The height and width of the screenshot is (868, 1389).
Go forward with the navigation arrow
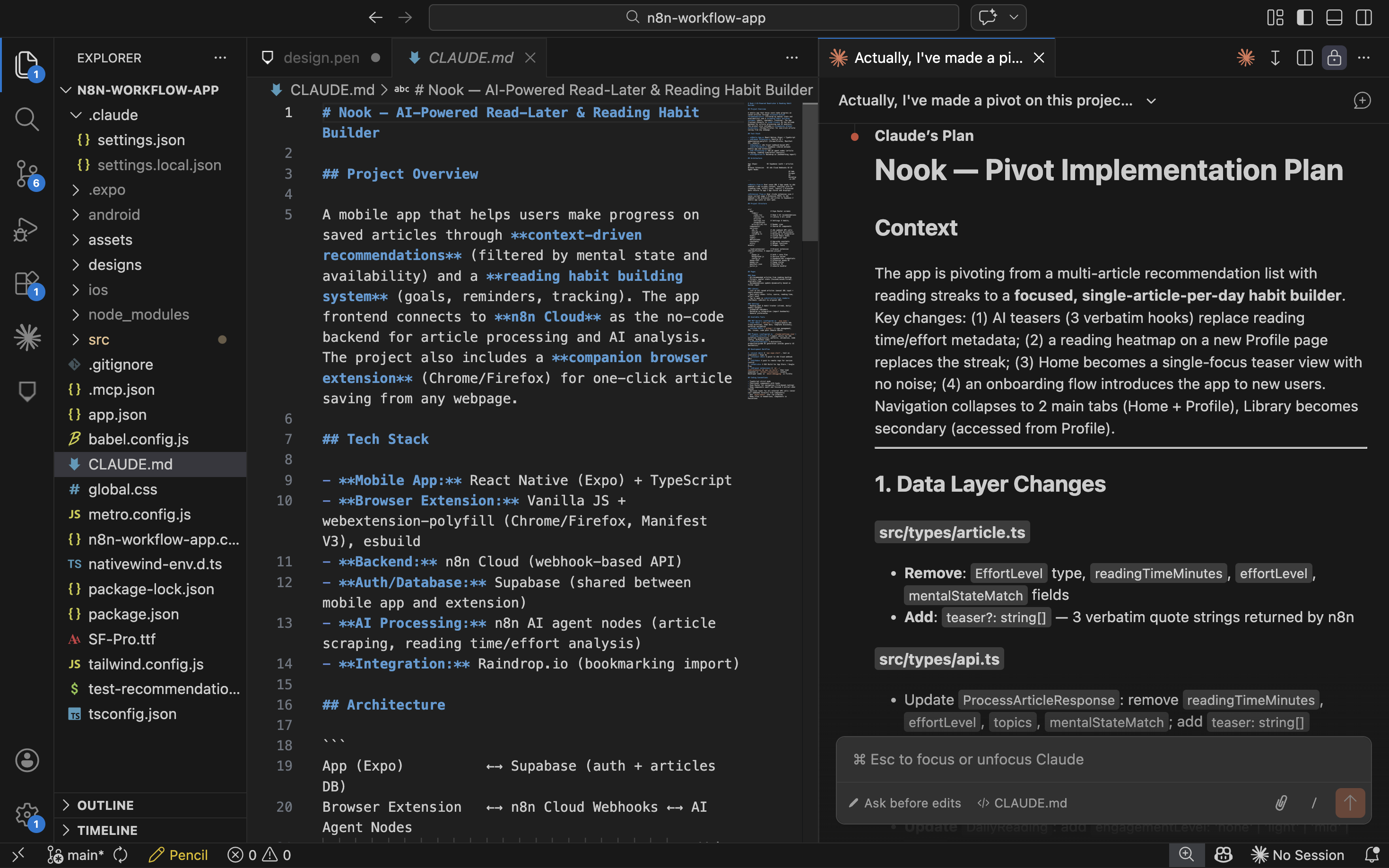[x=405, y=18]
